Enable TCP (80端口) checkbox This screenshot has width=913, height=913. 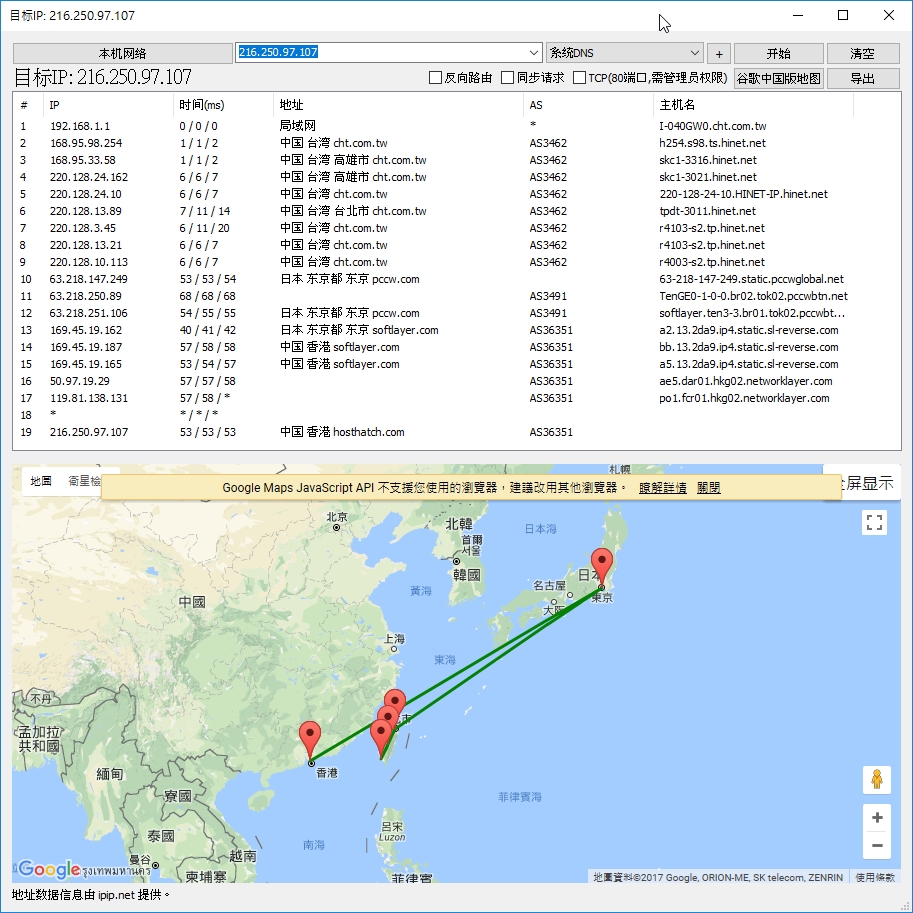pos(579,77)
